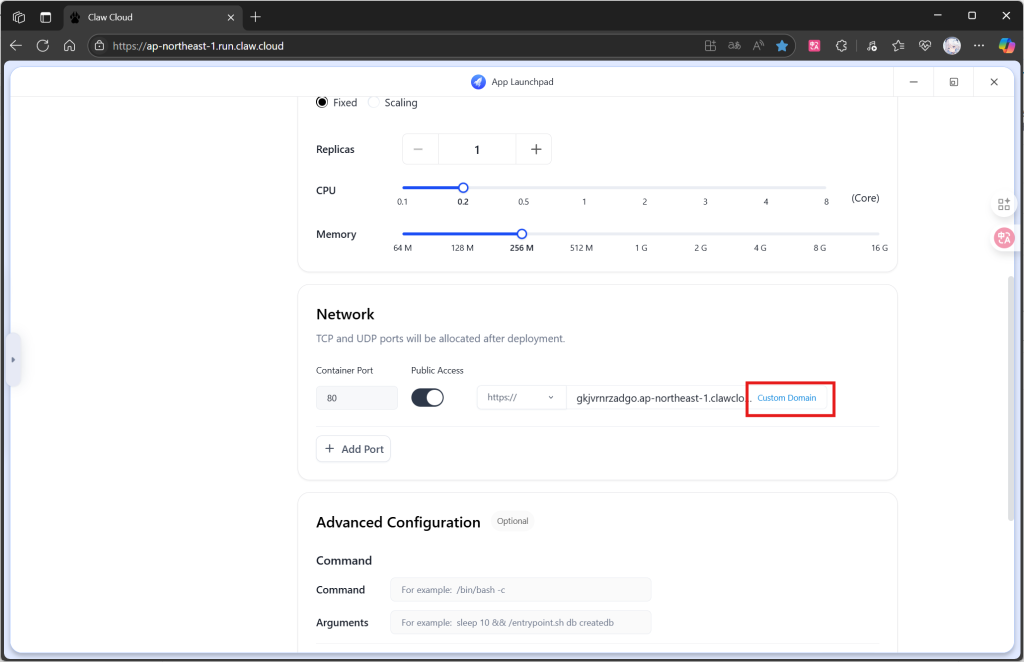The height and width of the screenshot is (662, 1024).
Task: Switch to the Claw Cloud browser tab
Action: point(153,17)
